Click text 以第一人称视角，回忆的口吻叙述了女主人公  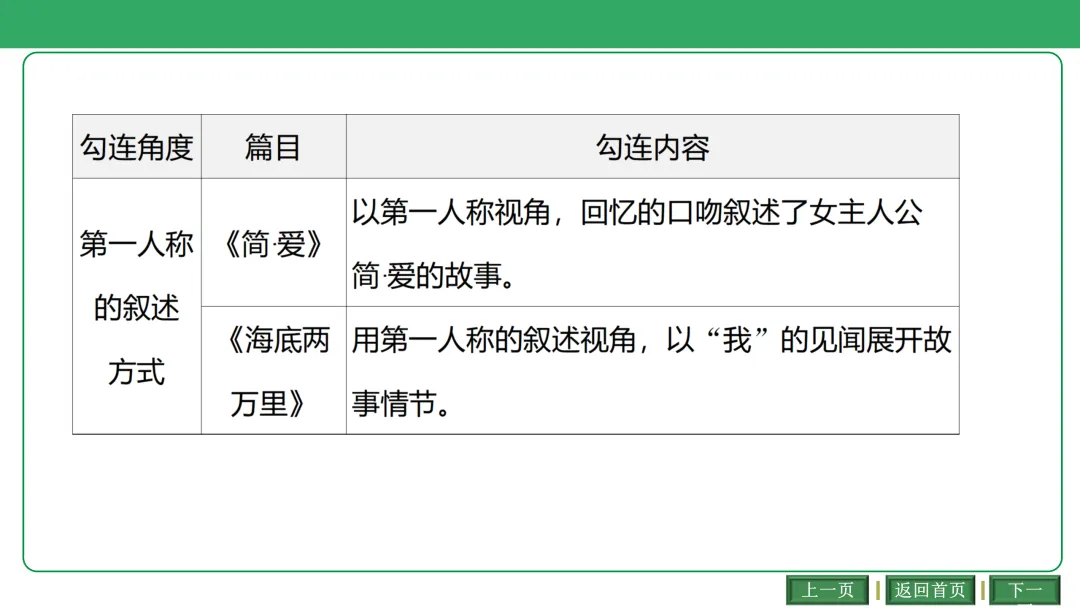[x=637, y=212]
